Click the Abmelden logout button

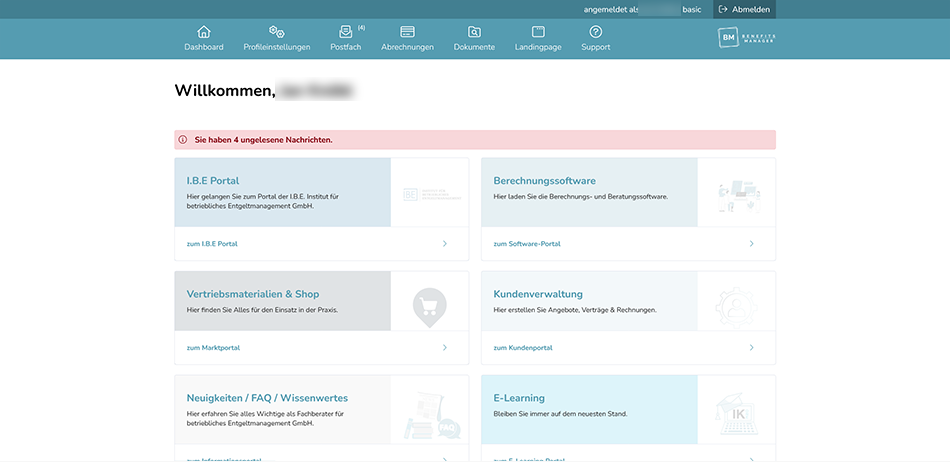[744, 9]
